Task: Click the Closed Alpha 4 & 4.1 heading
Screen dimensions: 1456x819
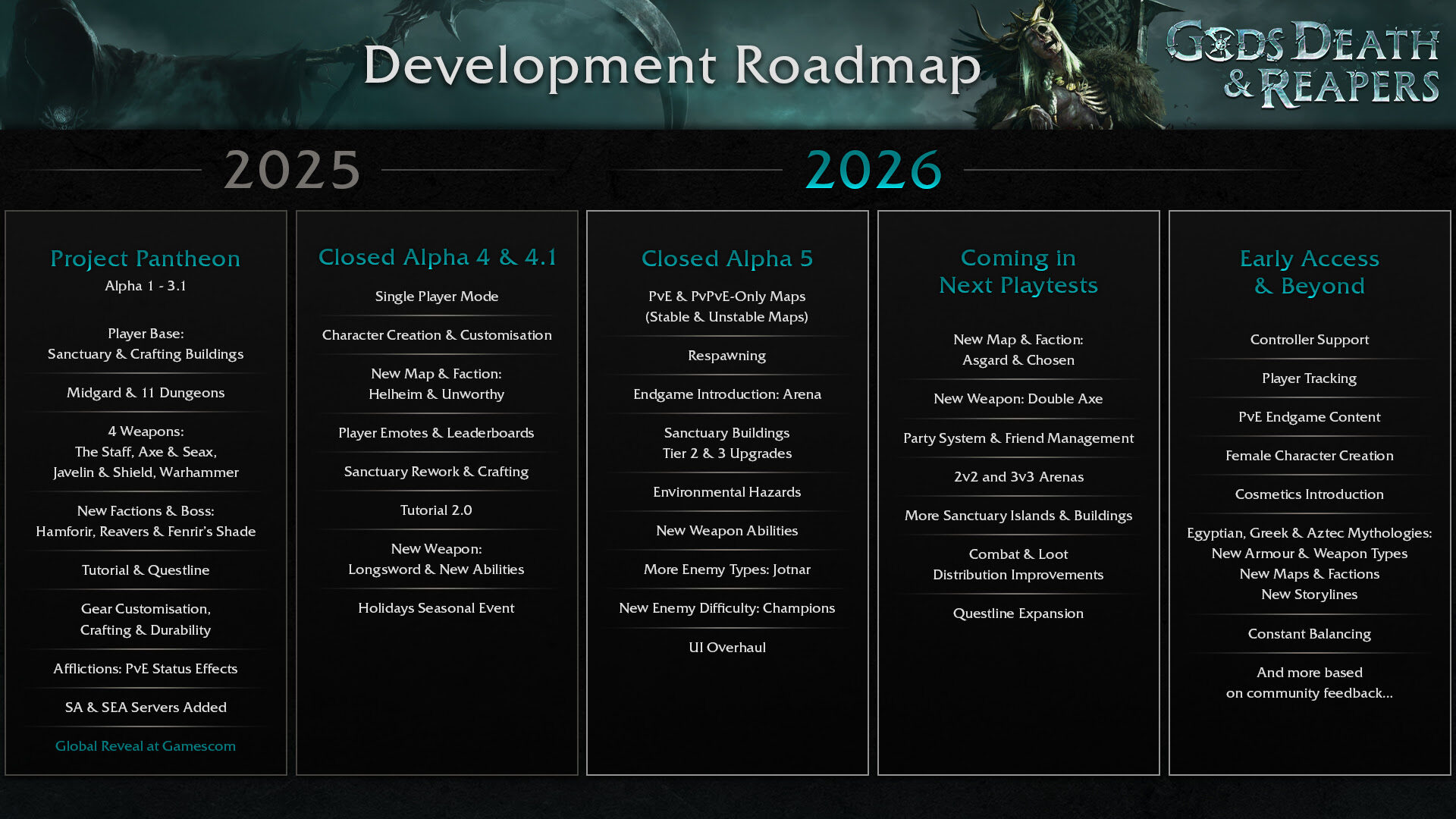Action: point(437,257)
